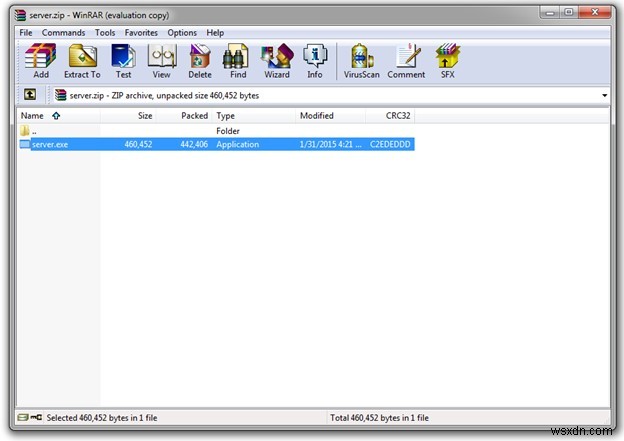Run VirusScan on the archive
Viewport: 624px width, 441px height.
pos(361,61)
